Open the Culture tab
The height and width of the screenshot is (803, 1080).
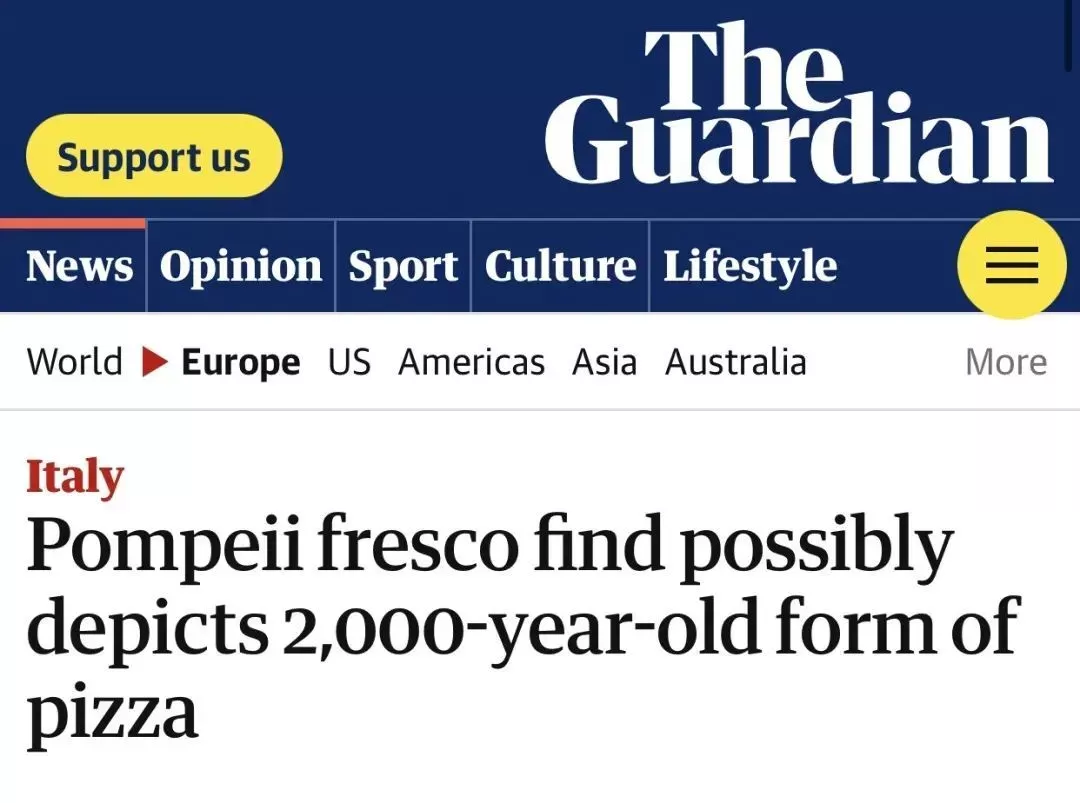point(560,266)
